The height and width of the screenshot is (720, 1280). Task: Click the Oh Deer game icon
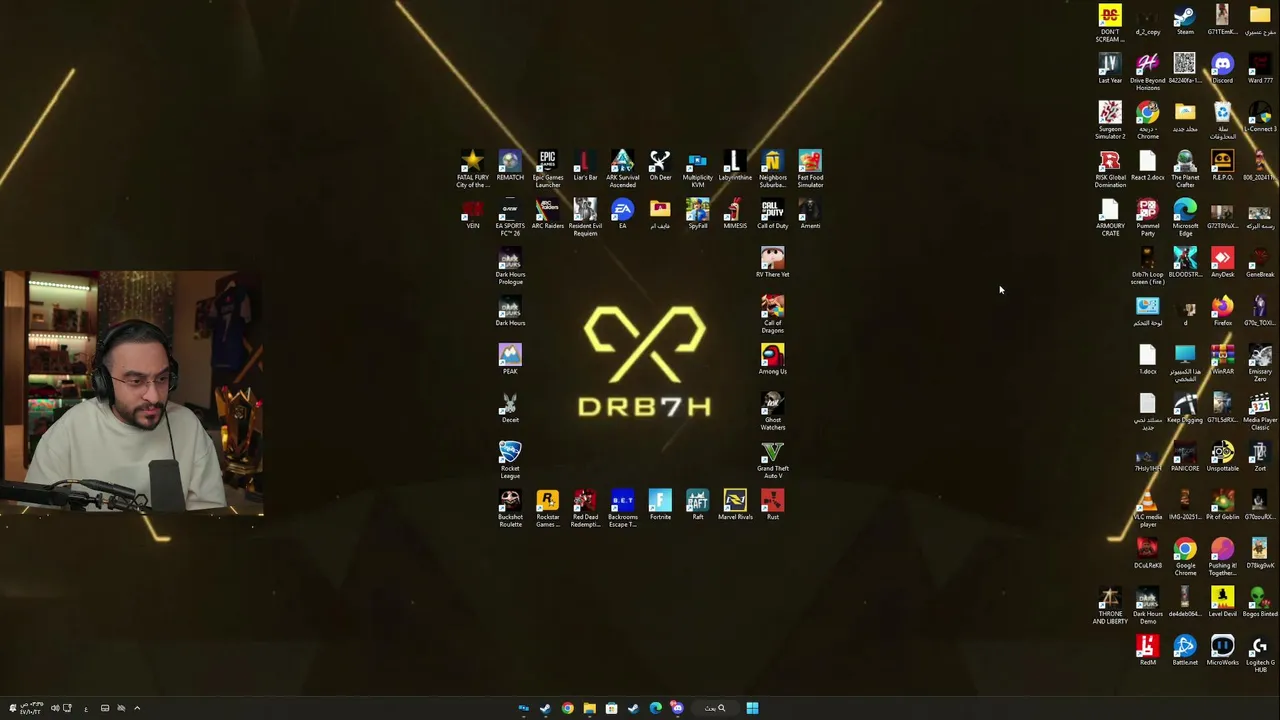point(660,166)
